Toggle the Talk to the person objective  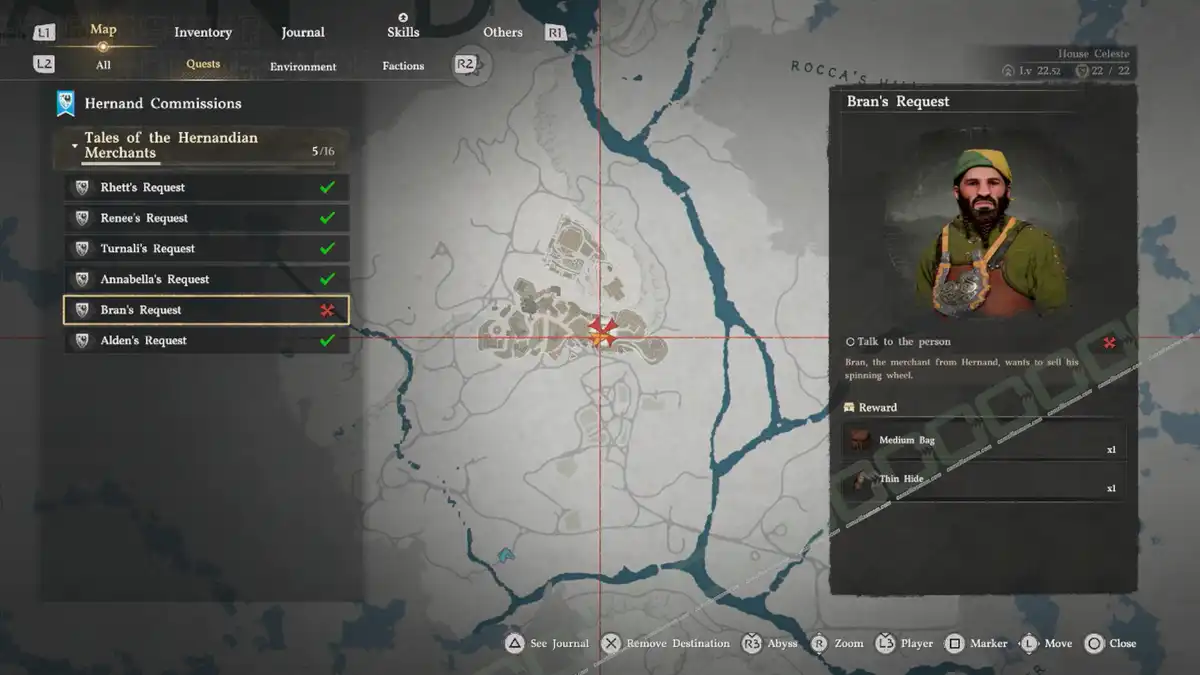pyautogui.click(x=898, y=342)
